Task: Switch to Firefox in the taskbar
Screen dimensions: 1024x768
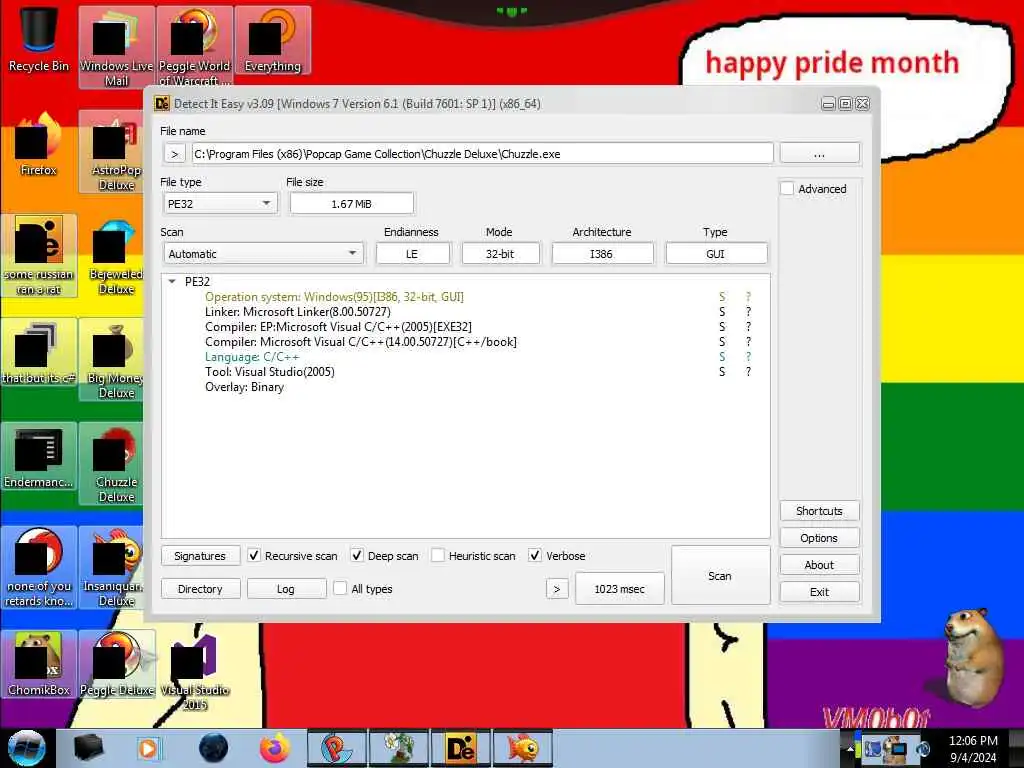Action: pos(275,748)
